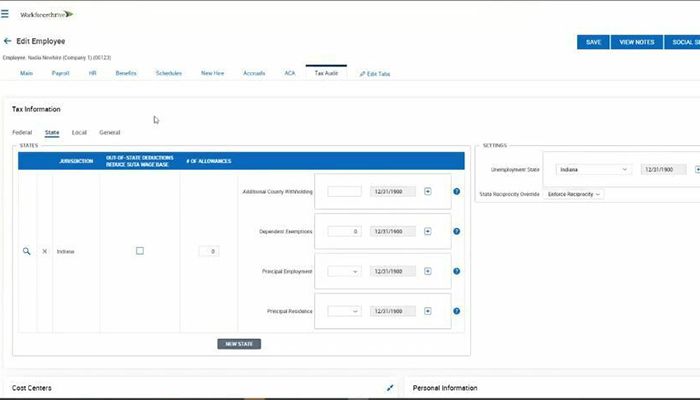The height and width of the screenshot is (400, 700).
Task: Go to the New Hire tab
Action: coord(212,73)
